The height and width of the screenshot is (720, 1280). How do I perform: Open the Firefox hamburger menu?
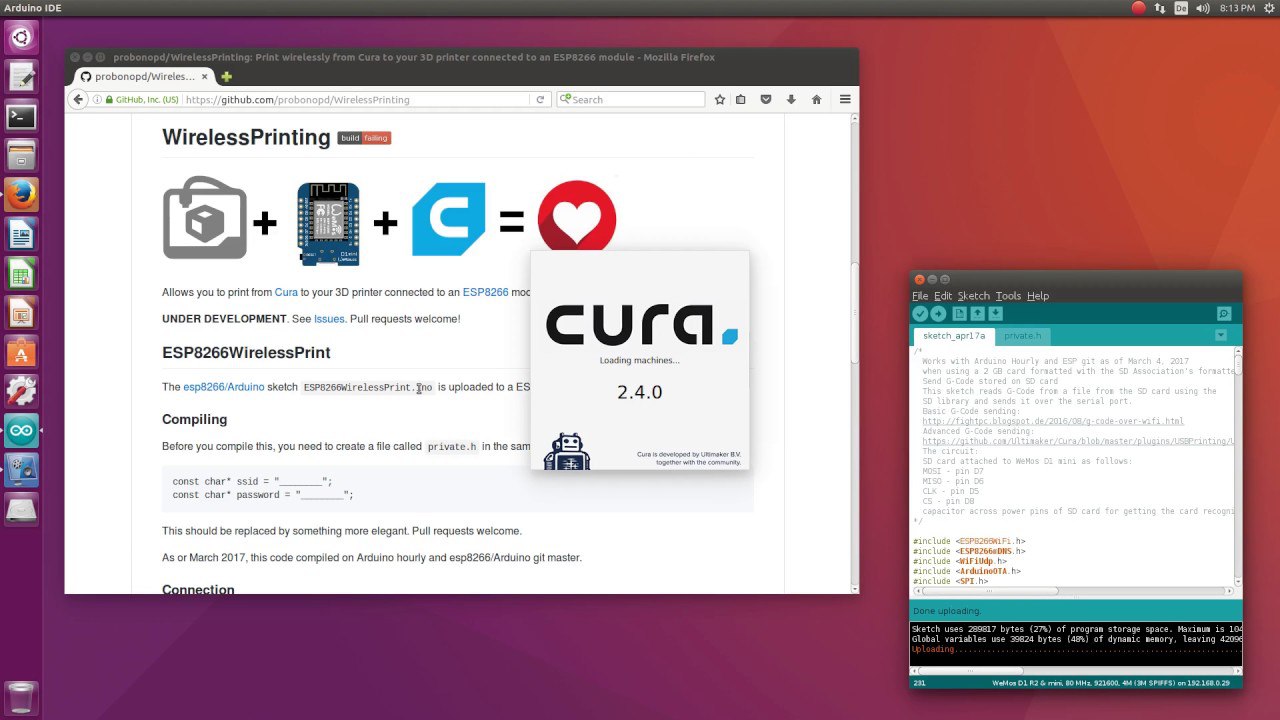click(845, 99)
